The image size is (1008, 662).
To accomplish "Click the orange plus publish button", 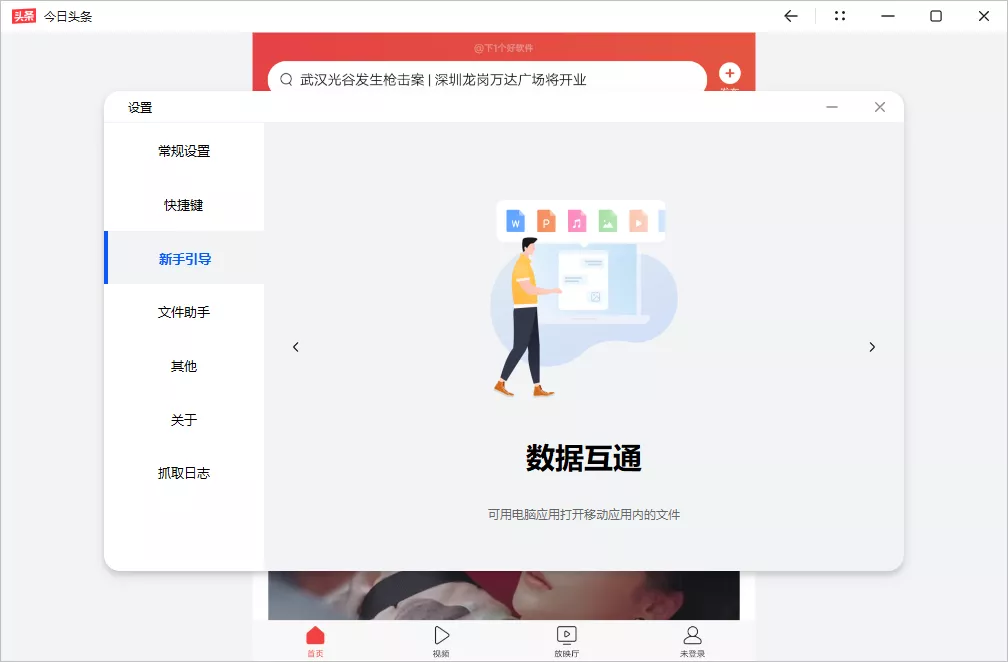I will point(729,73).
